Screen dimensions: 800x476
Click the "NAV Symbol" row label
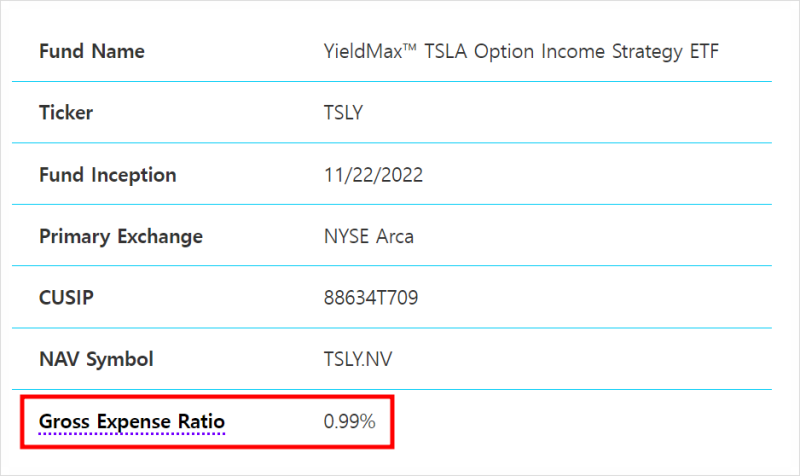(96, 360)
